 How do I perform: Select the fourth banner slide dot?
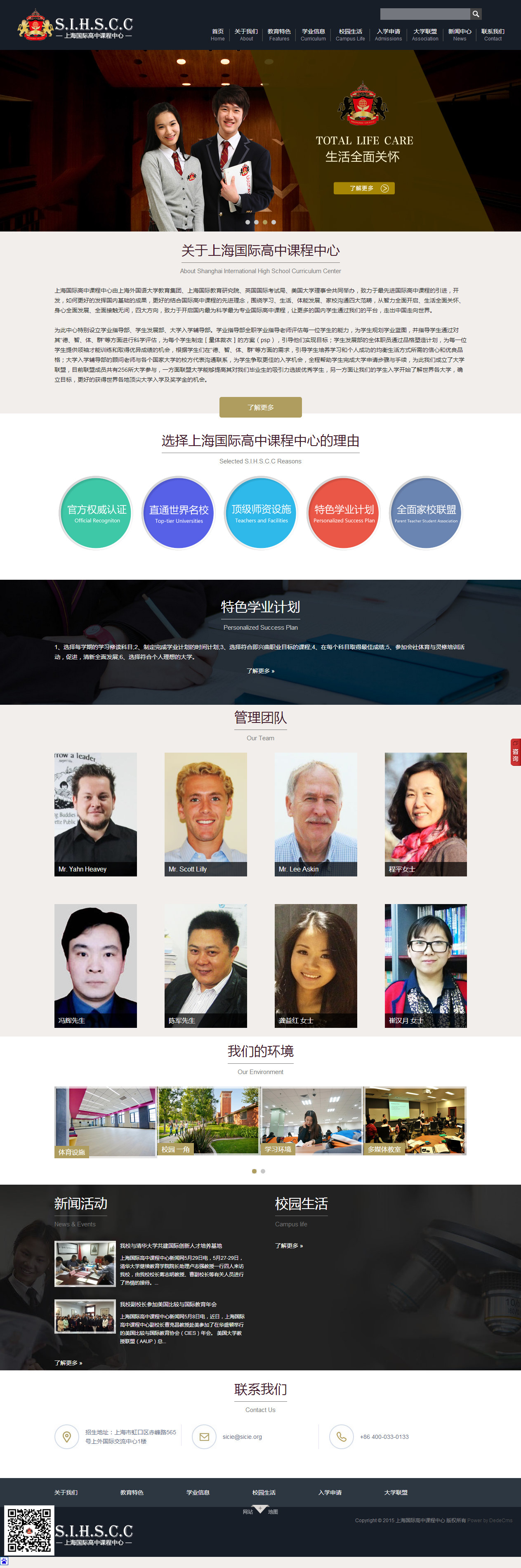(273, 222)
